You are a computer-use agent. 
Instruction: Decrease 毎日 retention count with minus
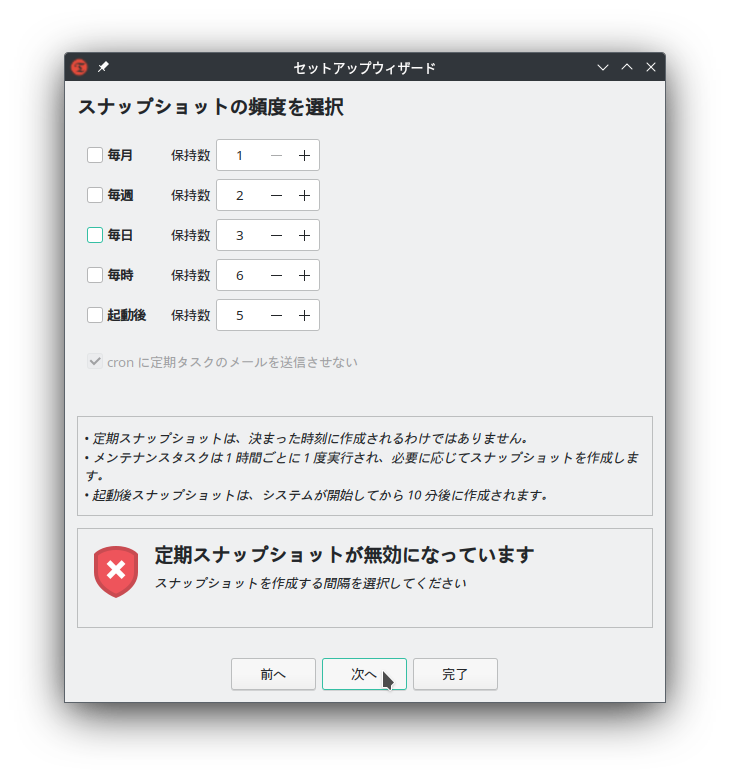tap(276, 235)
